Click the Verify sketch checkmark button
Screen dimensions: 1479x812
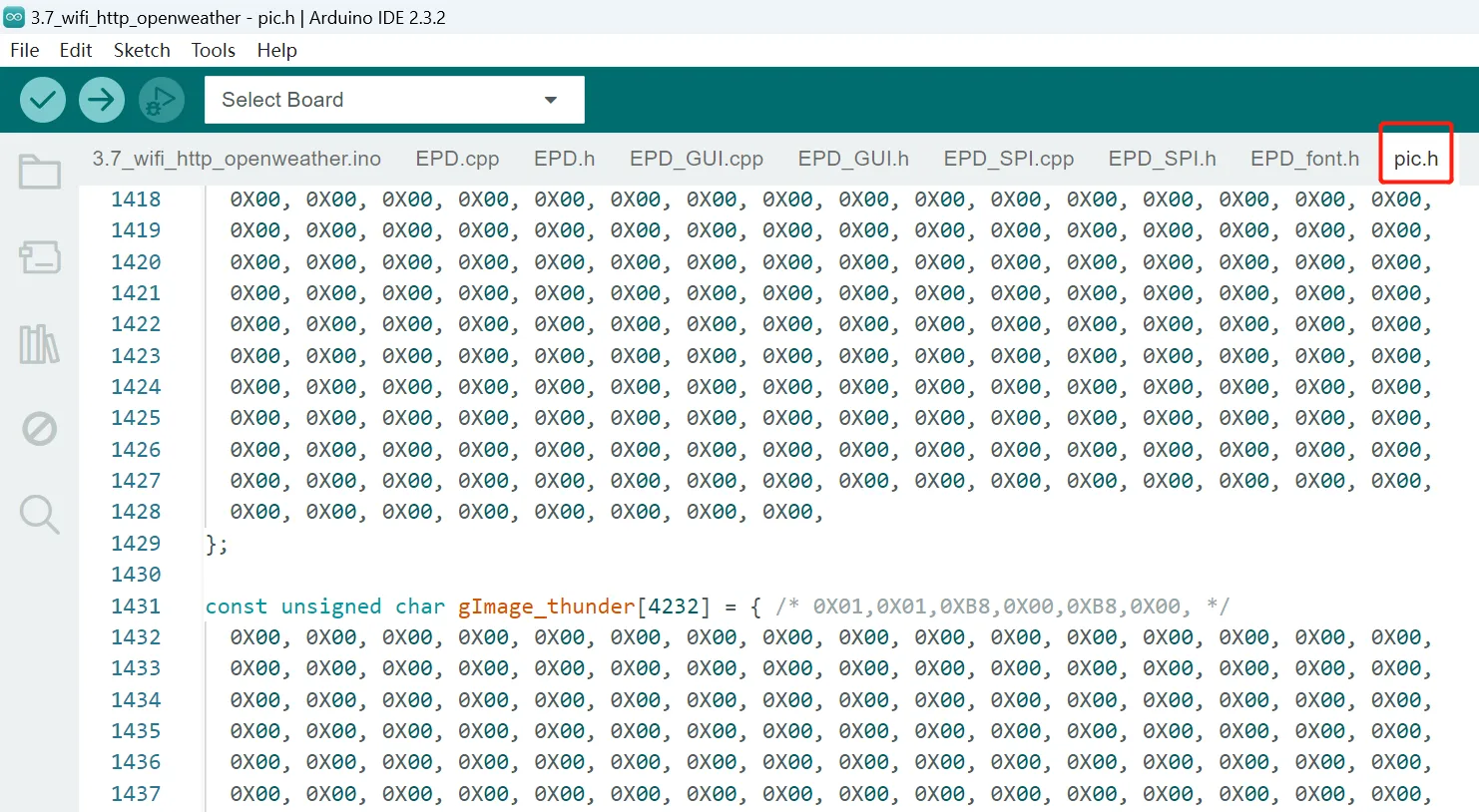[x=43, y=100]
